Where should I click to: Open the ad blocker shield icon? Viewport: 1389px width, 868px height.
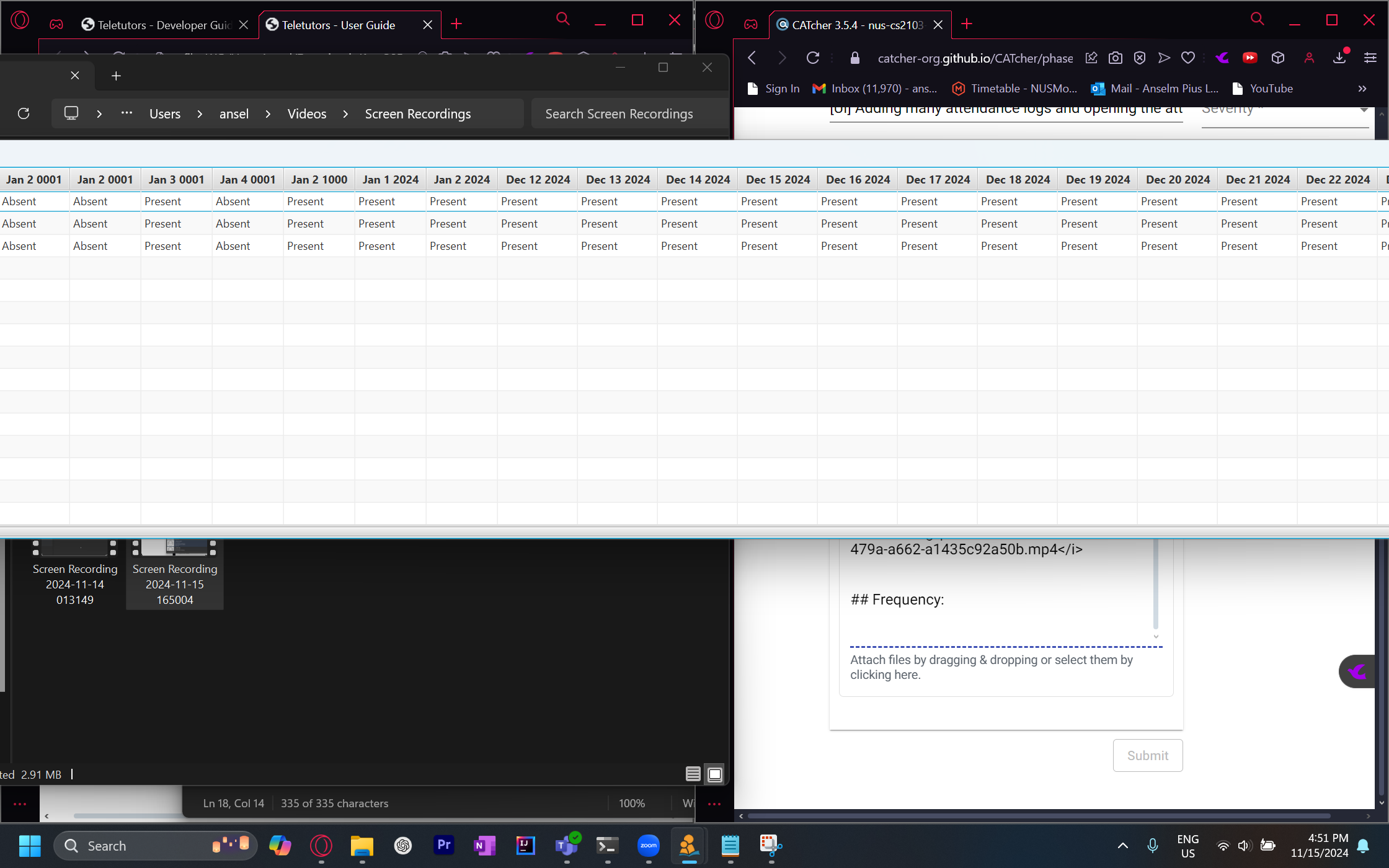(x=1139, y=58)
